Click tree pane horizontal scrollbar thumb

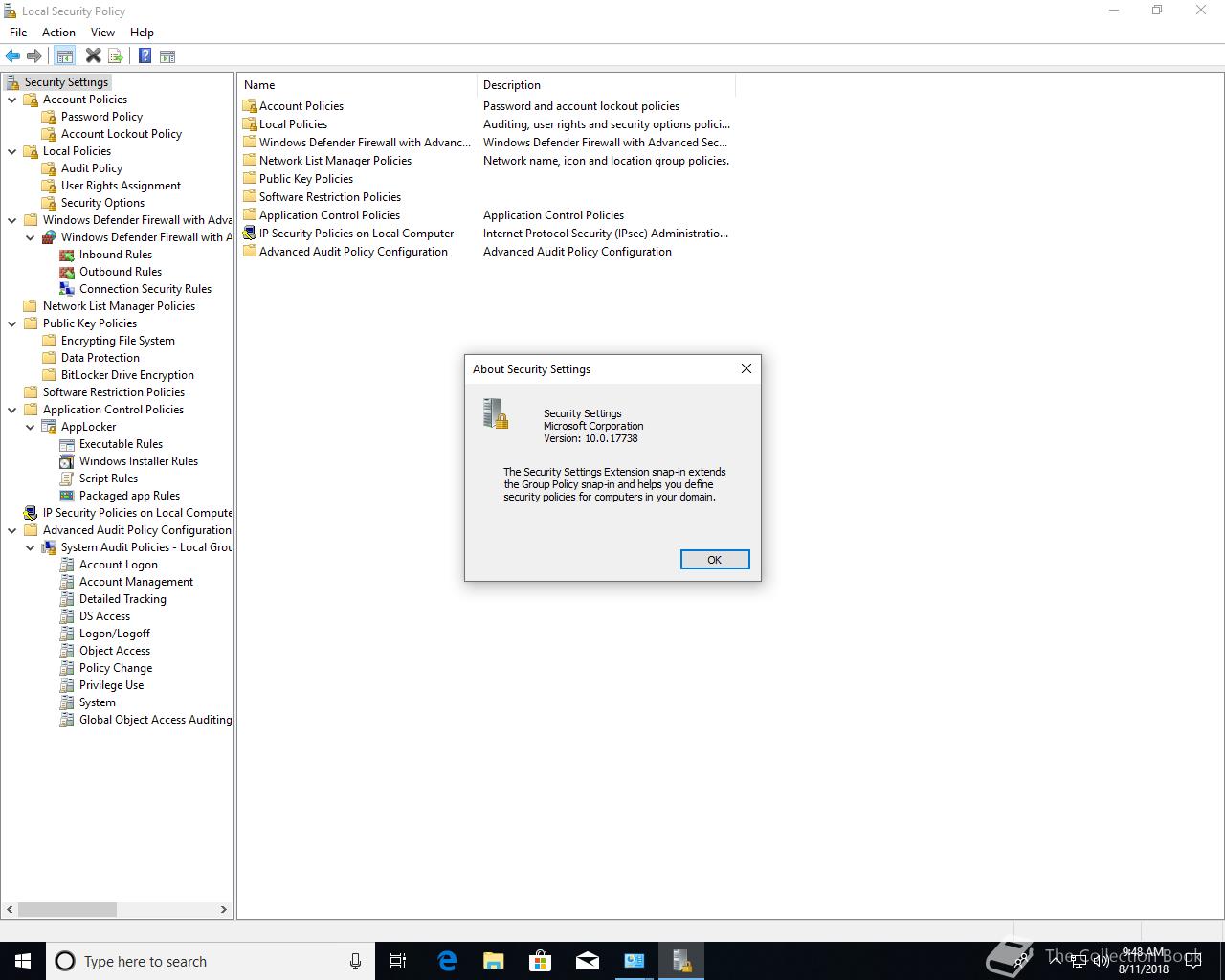click(67, 909)
